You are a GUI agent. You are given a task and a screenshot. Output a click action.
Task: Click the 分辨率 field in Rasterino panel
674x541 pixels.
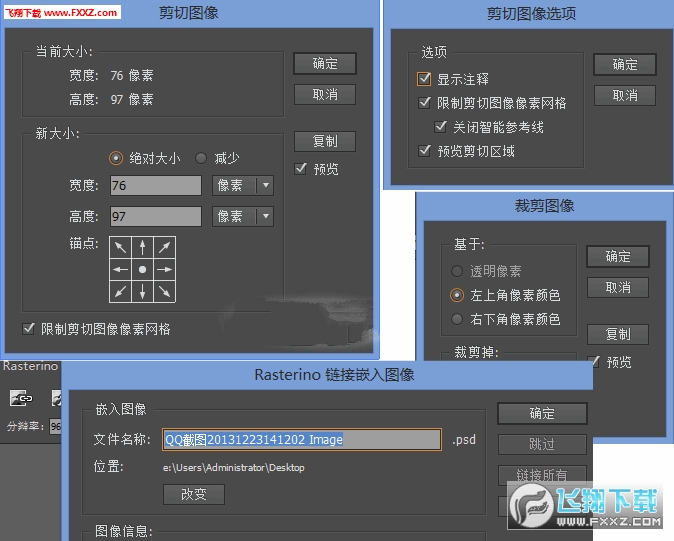(x=55, y=426)
